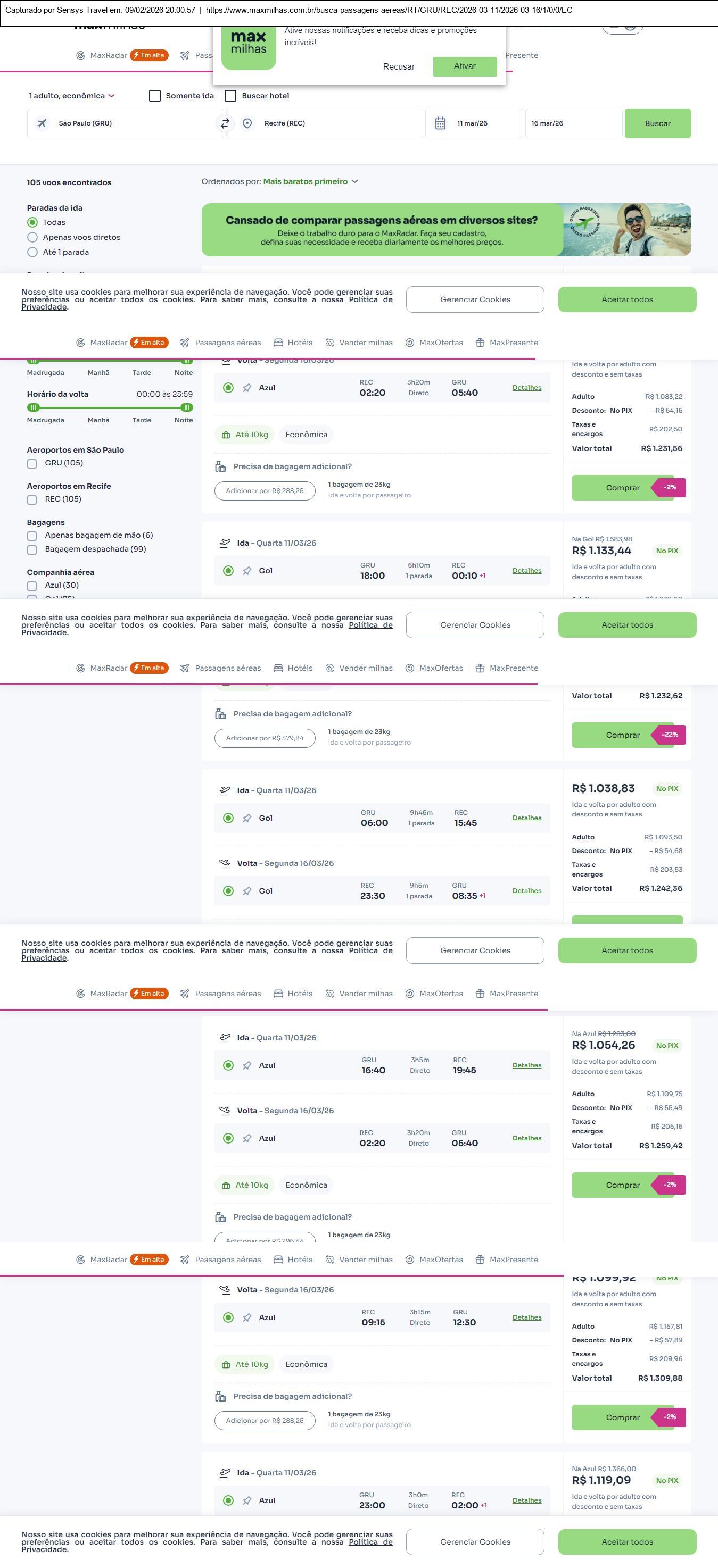Click the location pin icon in the Recife field
This screenshot has width=718, height=1568.
(x=247, y=123)
